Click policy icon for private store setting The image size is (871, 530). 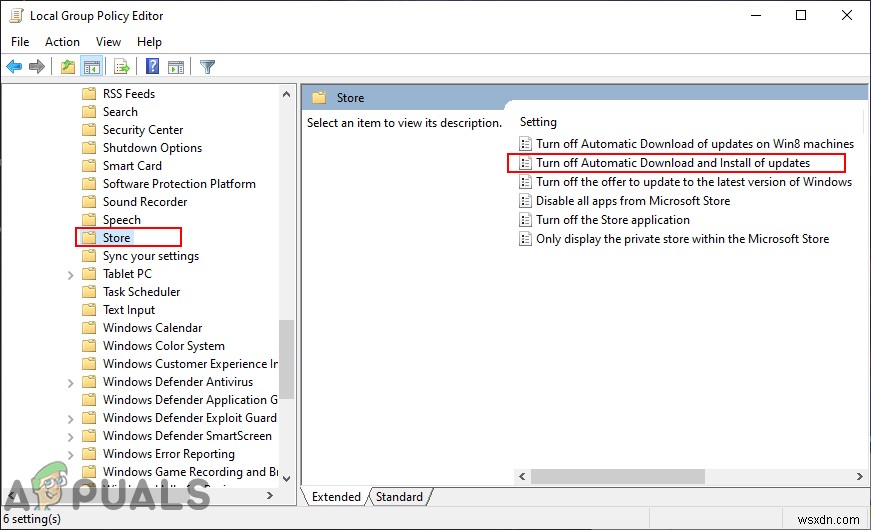coord(525,239)
